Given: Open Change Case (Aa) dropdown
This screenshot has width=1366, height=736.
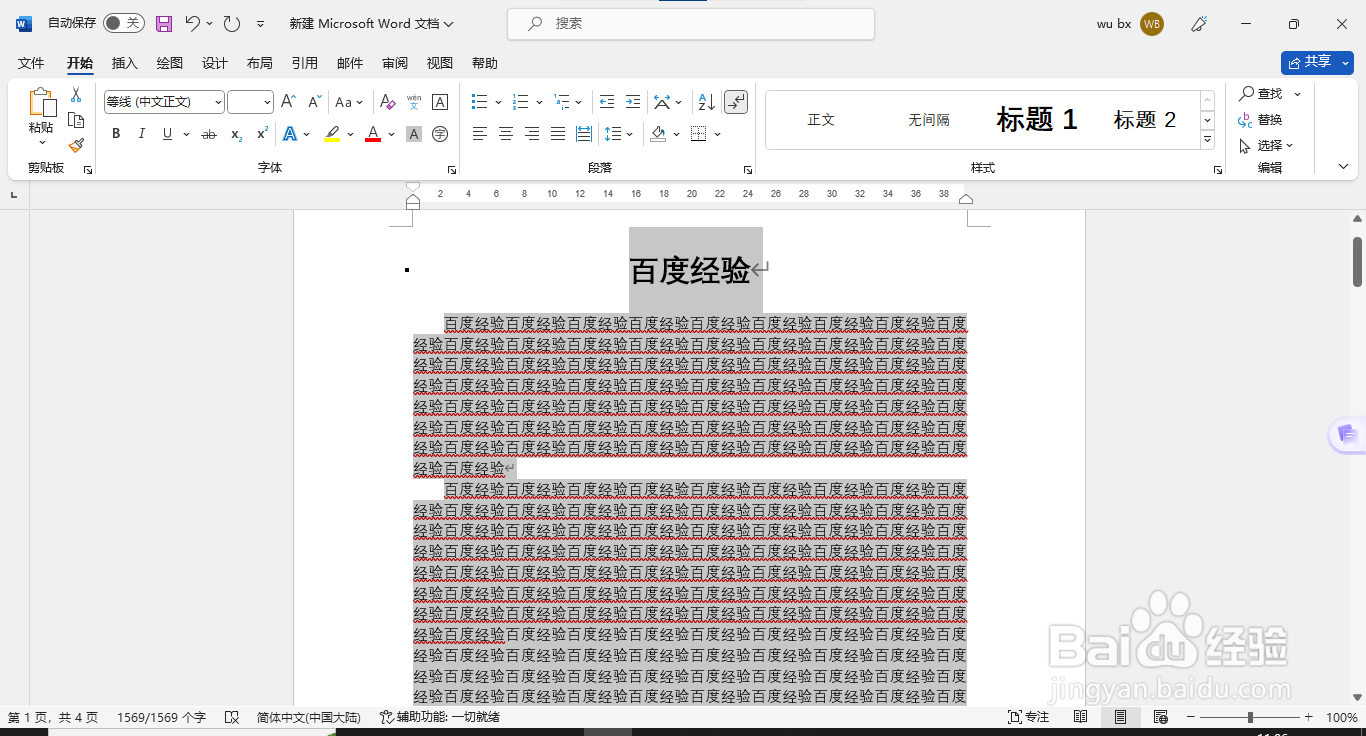Looking at the screenshot, I should click(349, 102).
